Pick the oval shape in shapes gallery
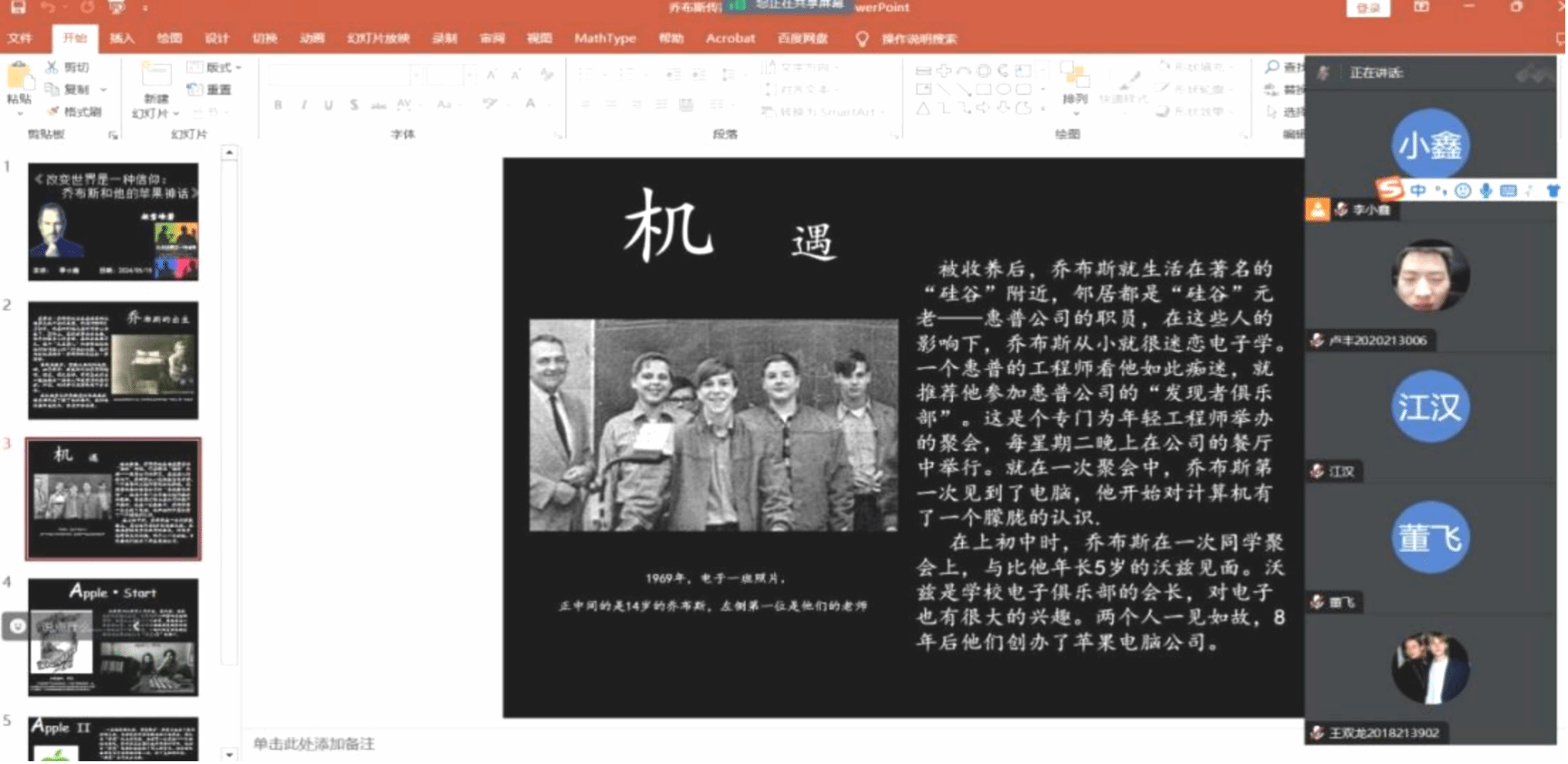The image size is (1568, 764). click(1003, 90)
